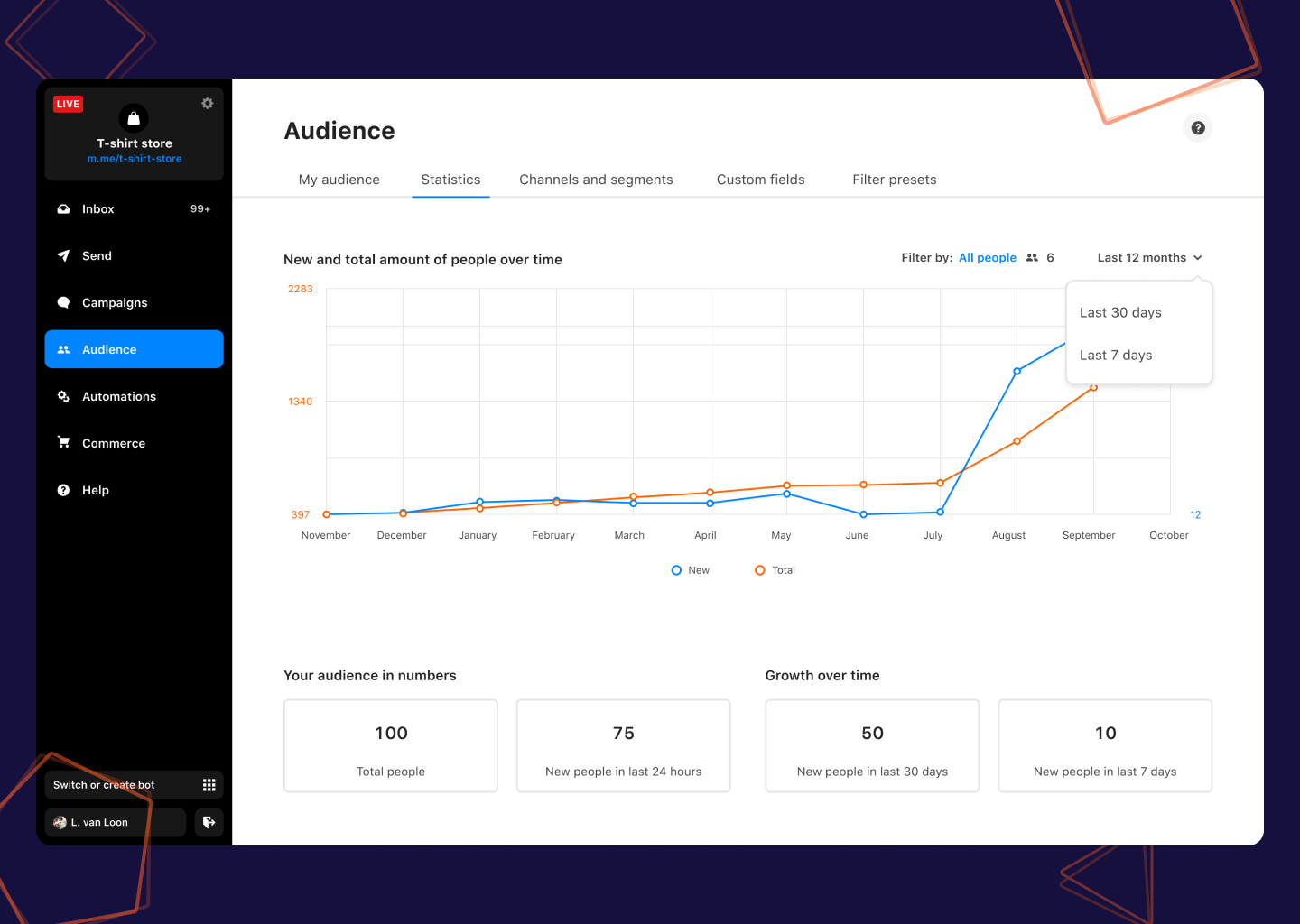The image size is (1300, 924).
Task: Select Last 30 days option
Action: (1120, 313)
